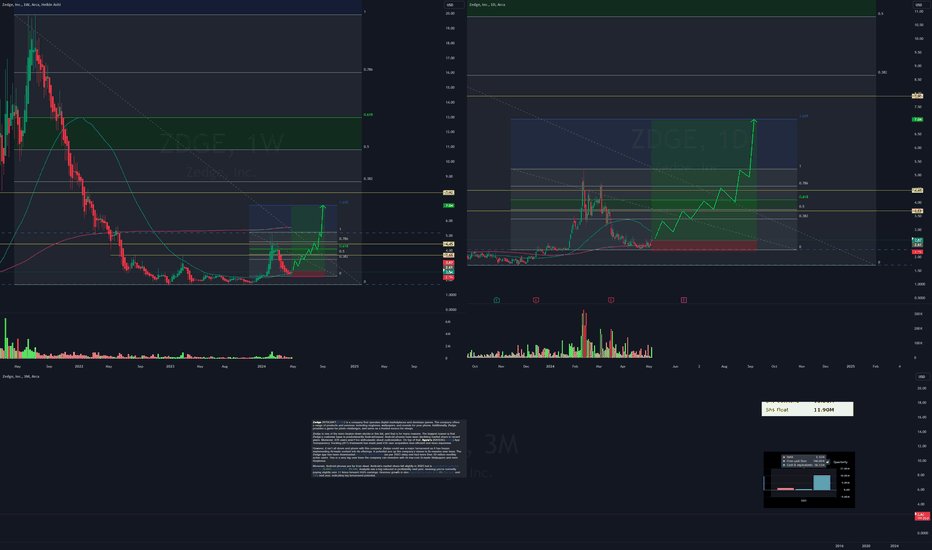Viewport: 932px width, 550px height.
Task: Click the quarterly chart legend 'Zedge, Inc., 3M, Arca'
Action: point(21,376)
